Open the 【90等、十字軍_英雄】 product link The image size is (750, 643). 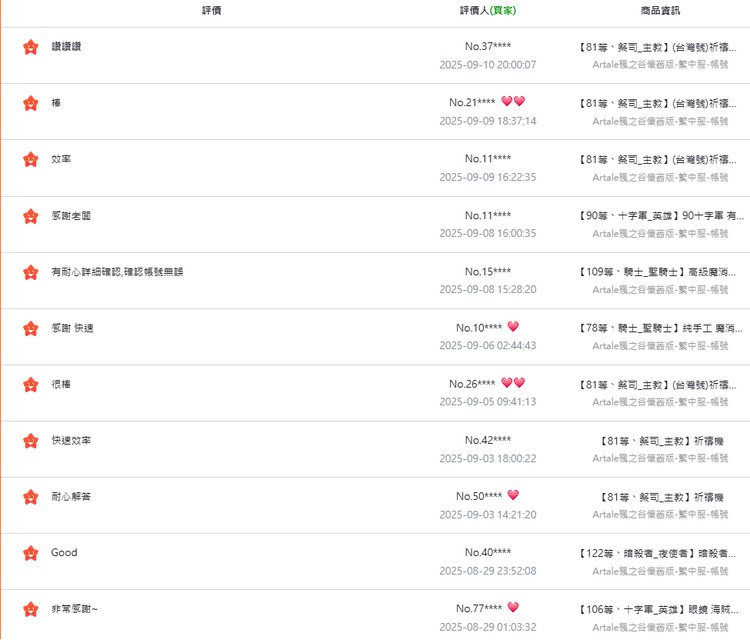pyautogui.click(x=662, y=216)
